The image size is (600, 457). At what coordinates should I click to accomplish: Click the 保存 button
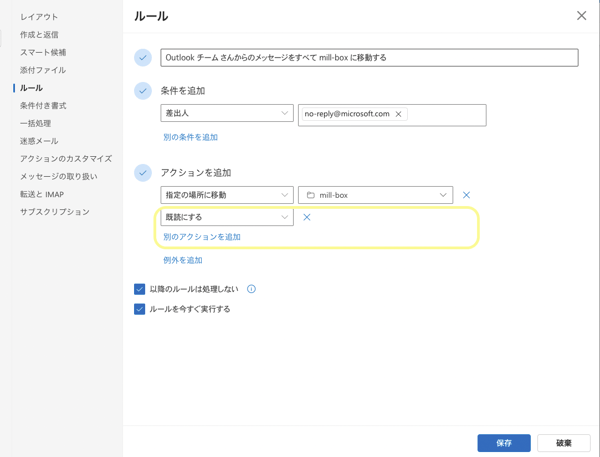coord(504,443)
